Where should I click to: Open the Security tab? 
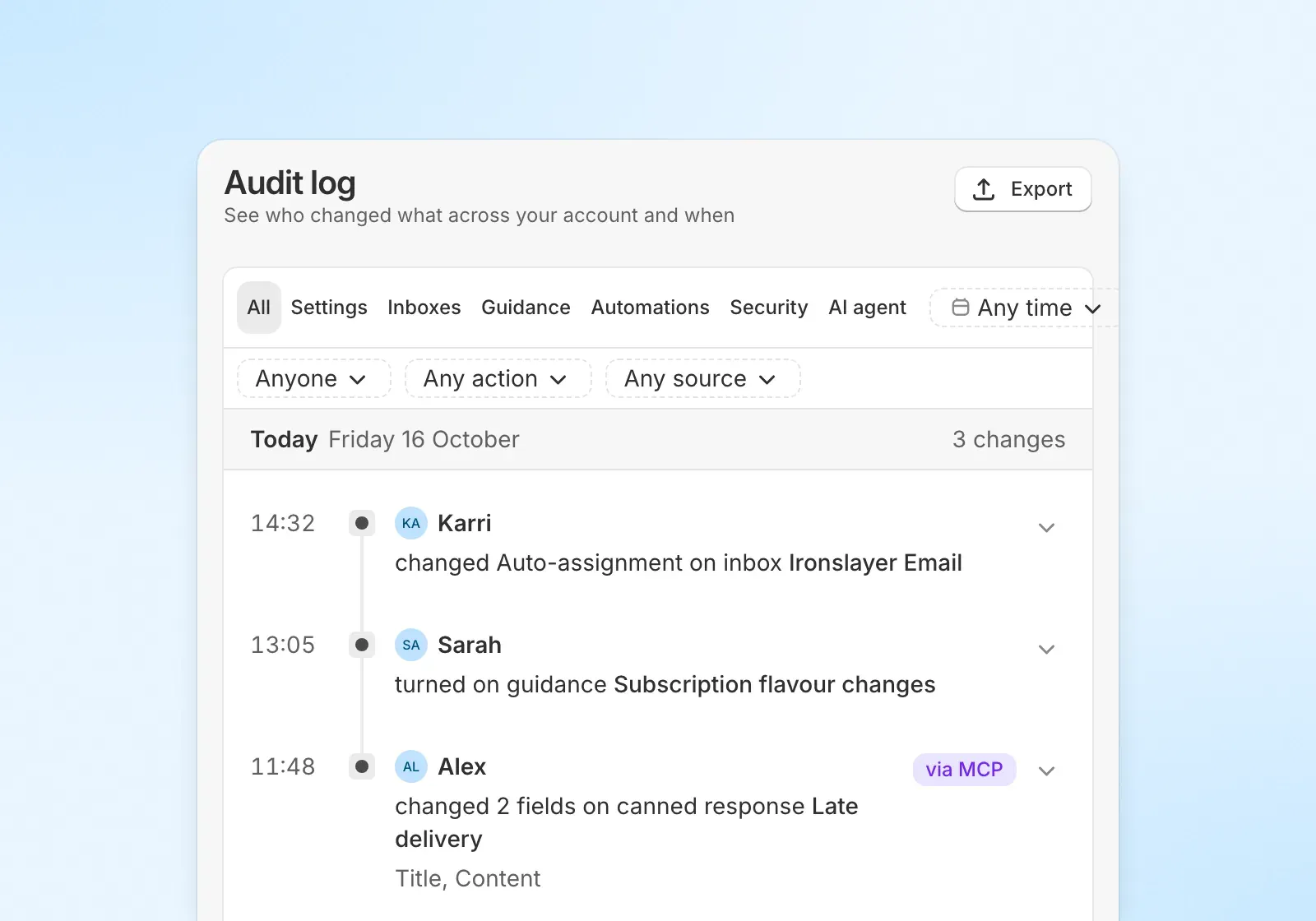point(769,308)
